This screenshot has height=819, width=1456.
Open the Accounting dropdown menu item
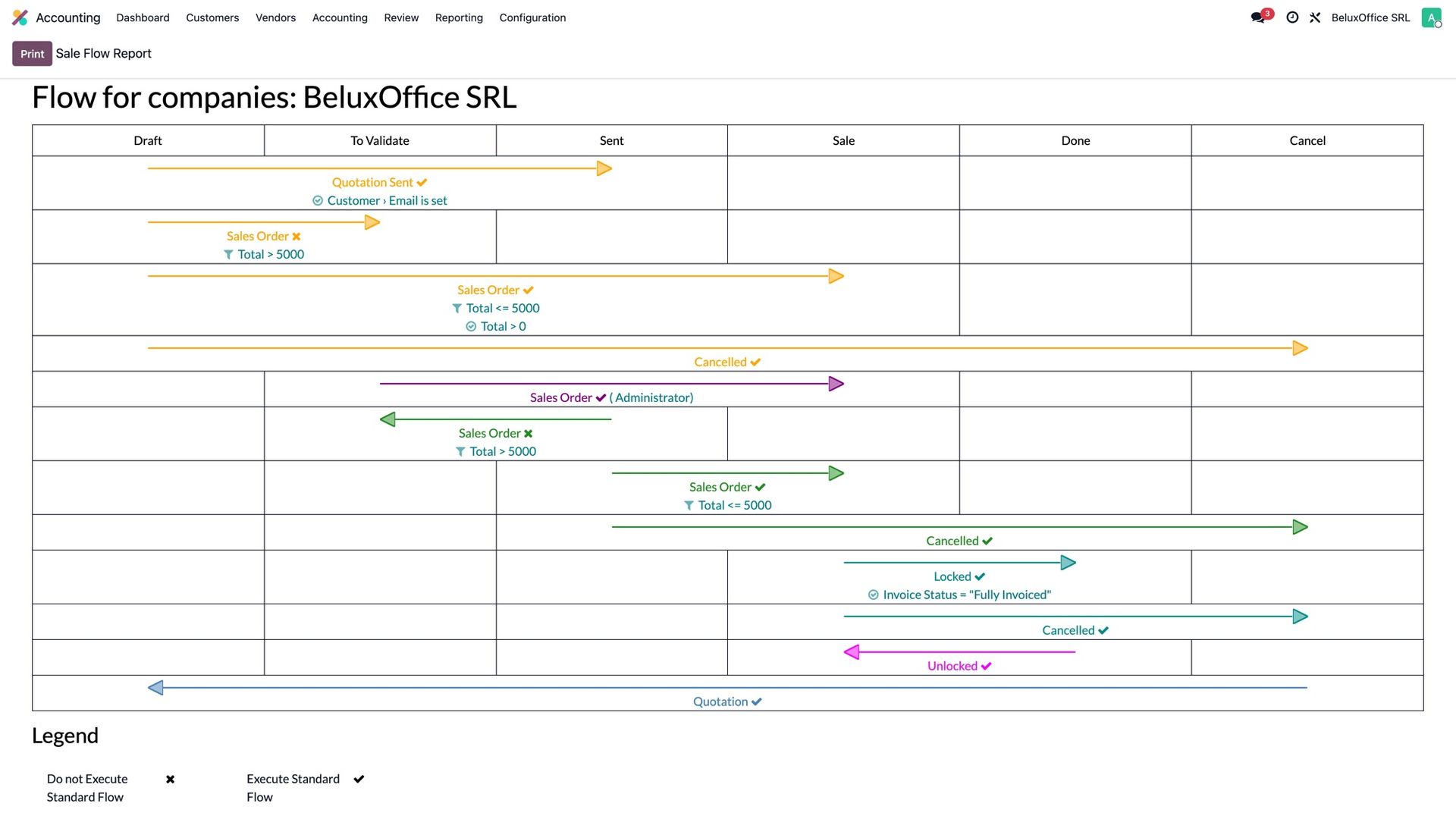(x=340, y=17)
